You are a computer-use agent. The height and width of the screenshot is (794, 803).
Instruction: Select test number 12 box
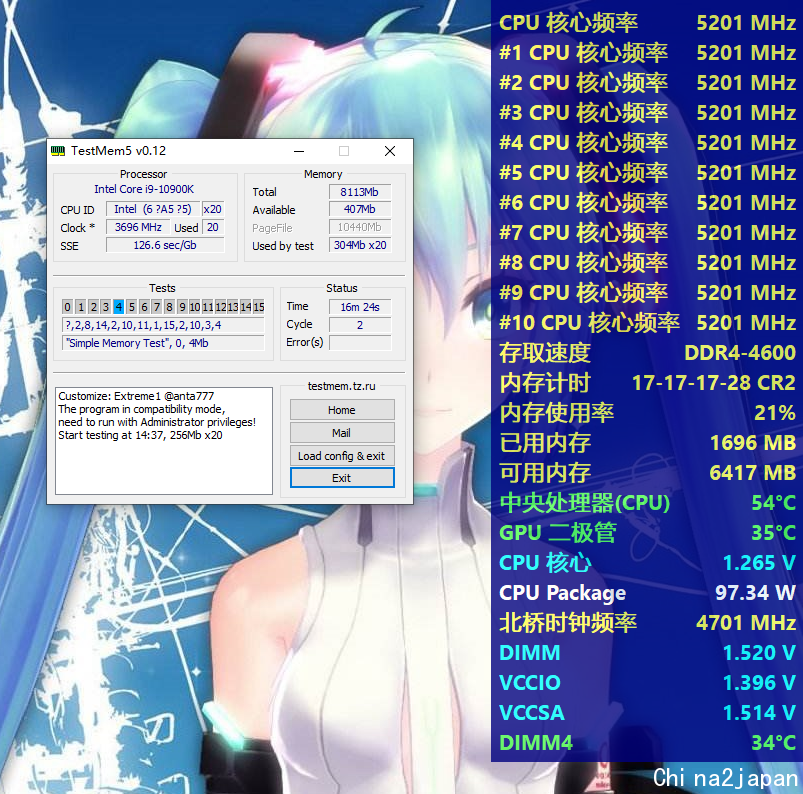pos(220,307)
